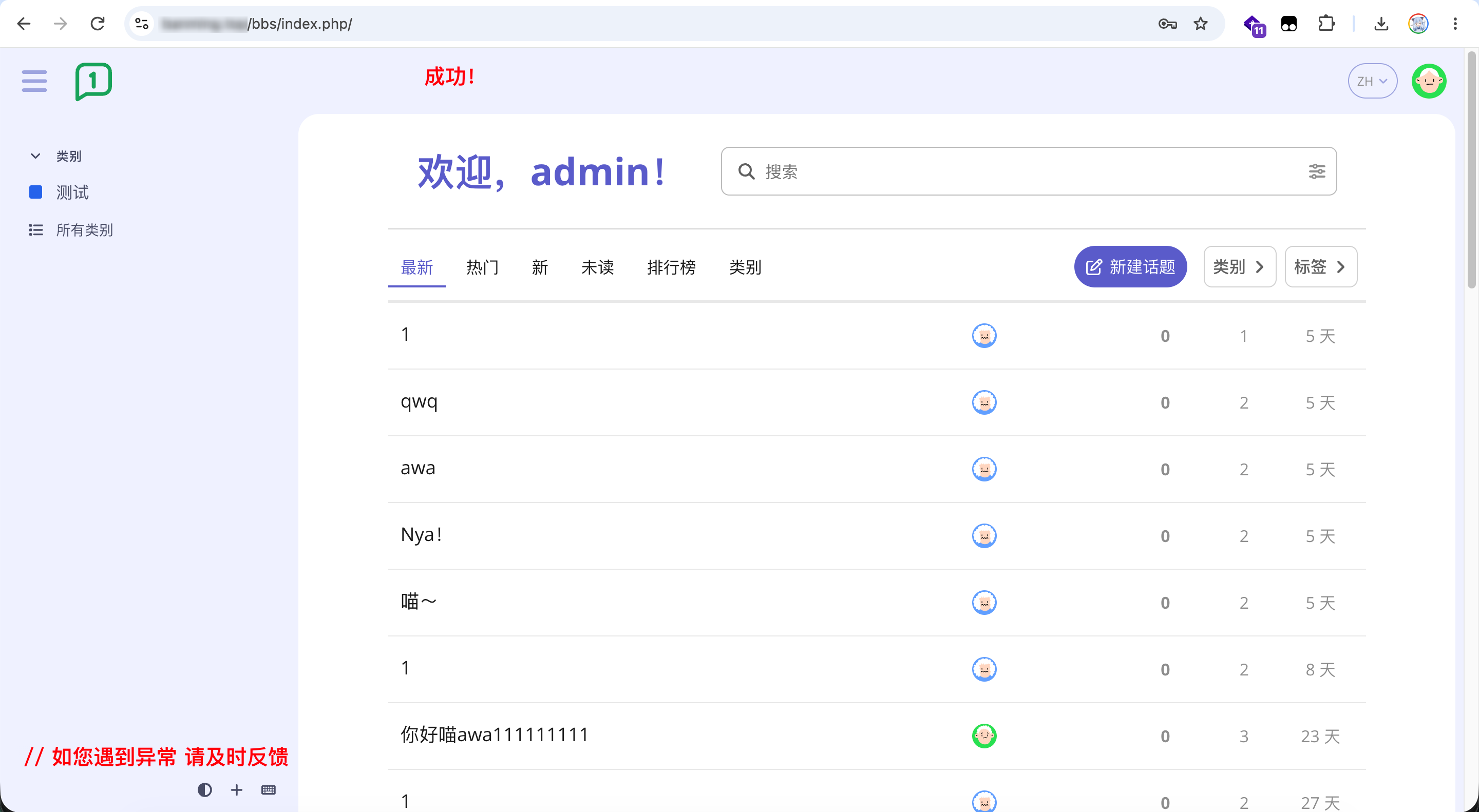Open keyboard shortcuts icon in sidebar footer
The width and height of the screenshot is (1479, 812).
[268, 790]
